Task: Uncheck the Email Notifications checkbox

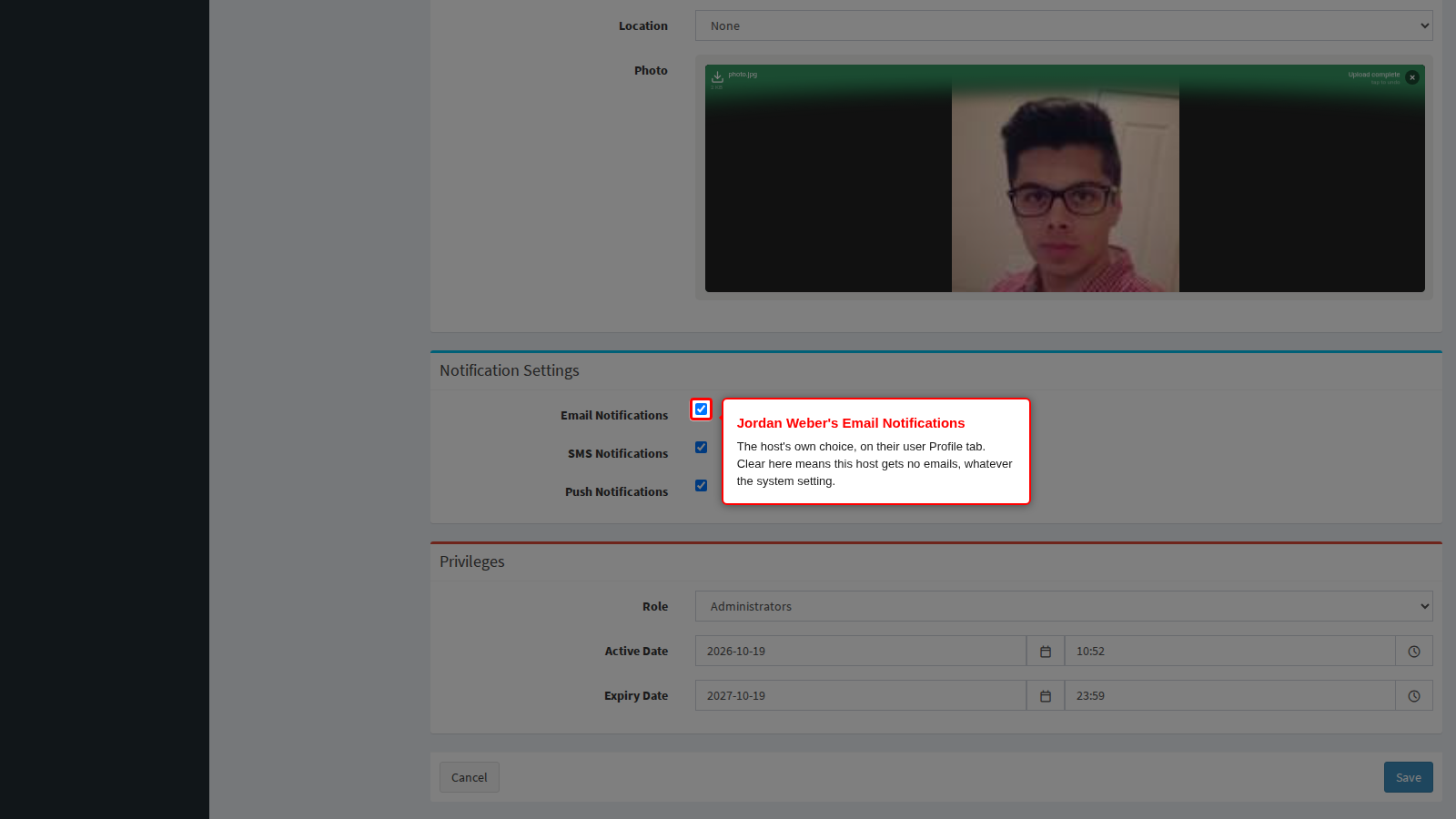Action: [701, 409]
